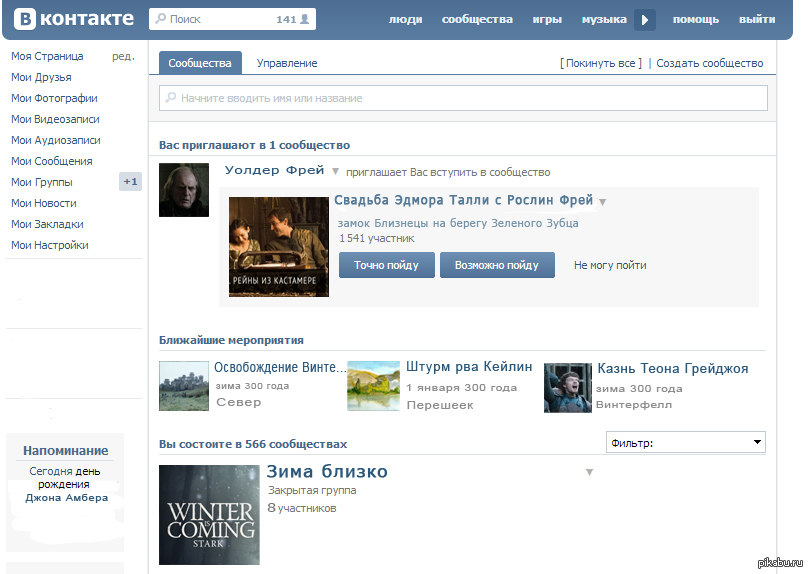Click the Ближайшие мероприятия heading
Screen dimensions: 808x574
pos(231,340)
